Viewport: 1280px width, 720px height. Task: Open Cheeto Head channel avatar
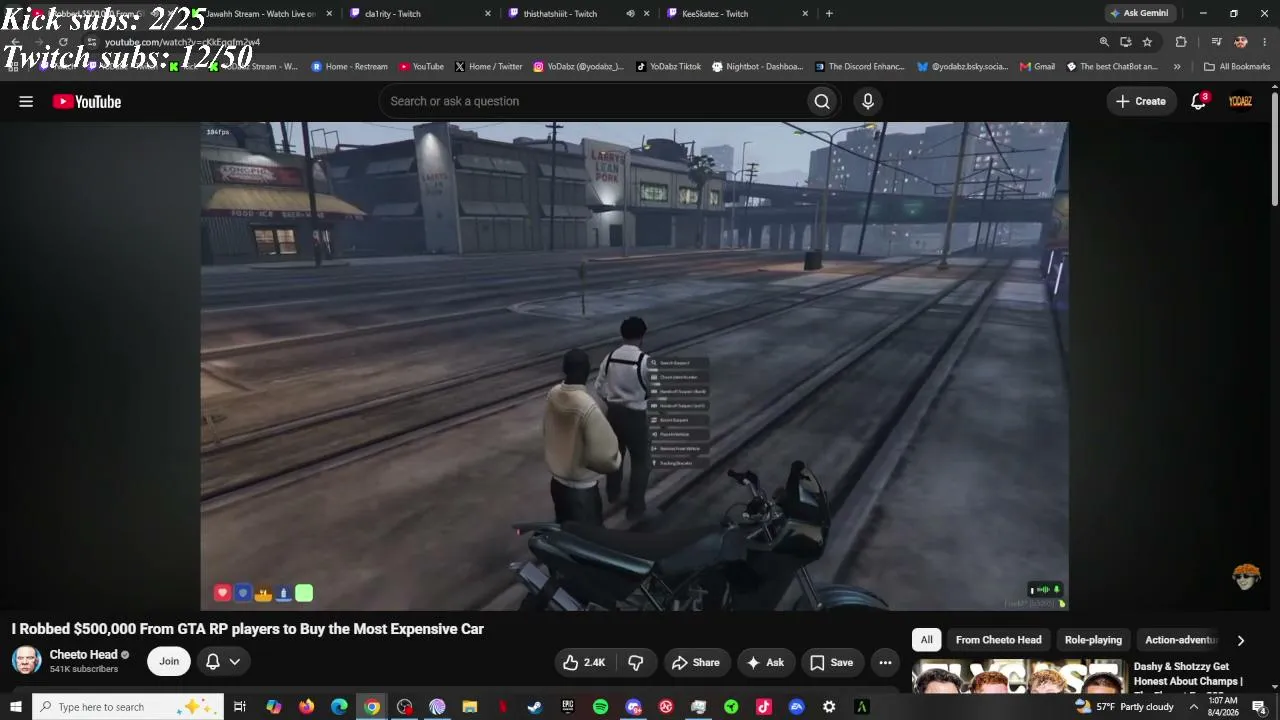(26, 661)
